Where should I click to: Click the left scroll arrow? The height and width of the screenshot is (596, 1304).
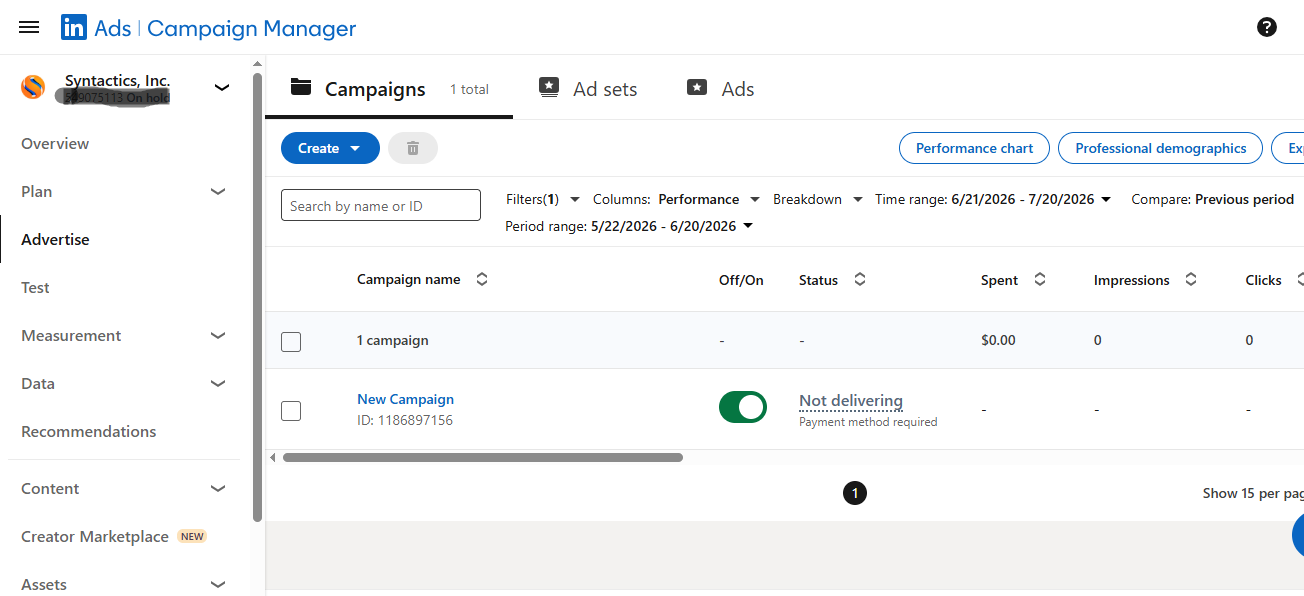pos(273,457)
